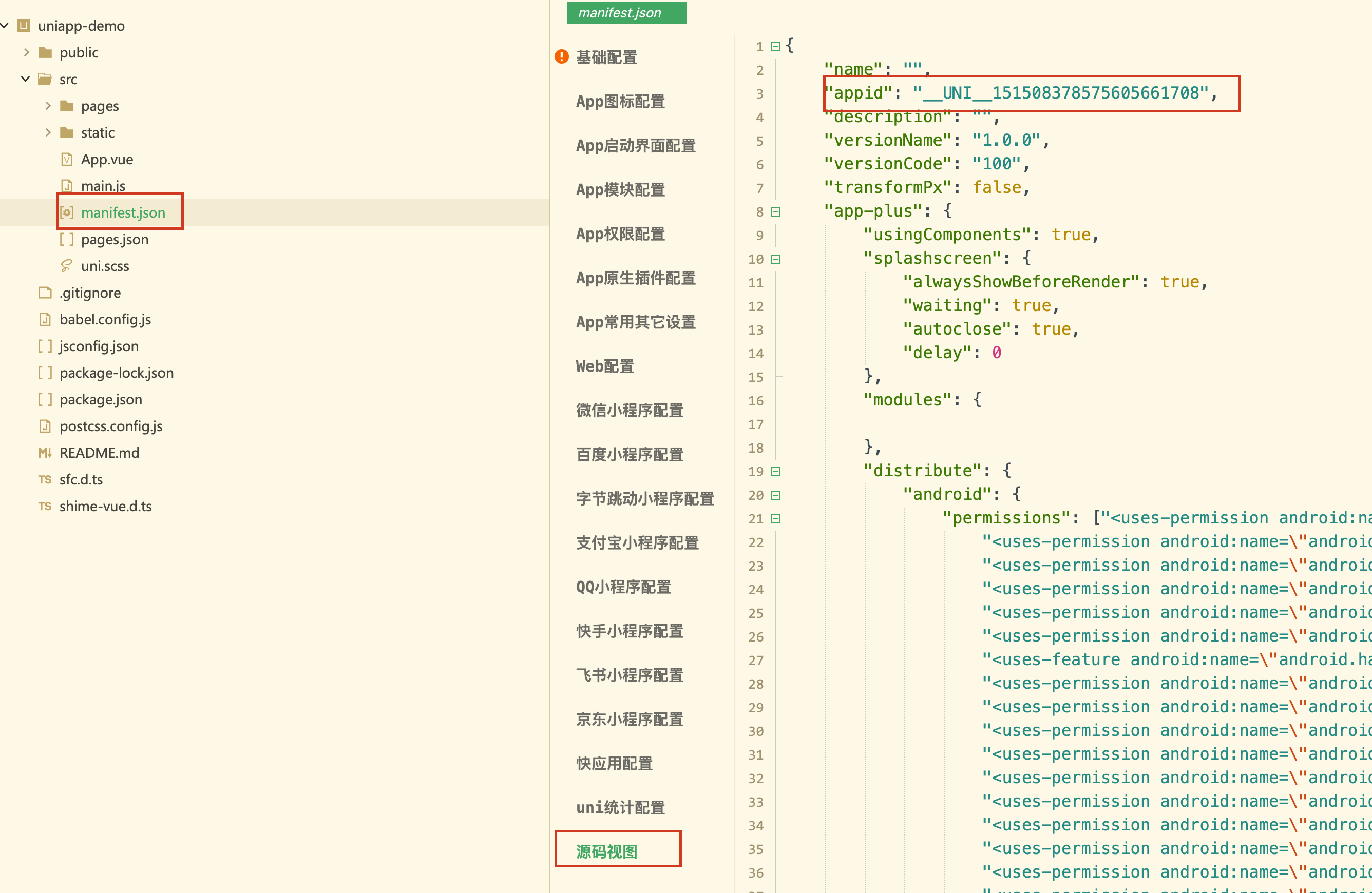The height and width of the screenshot is (893, 1372).
Task: Click the manifest.json gear file icon
Action: coord(67,212)
